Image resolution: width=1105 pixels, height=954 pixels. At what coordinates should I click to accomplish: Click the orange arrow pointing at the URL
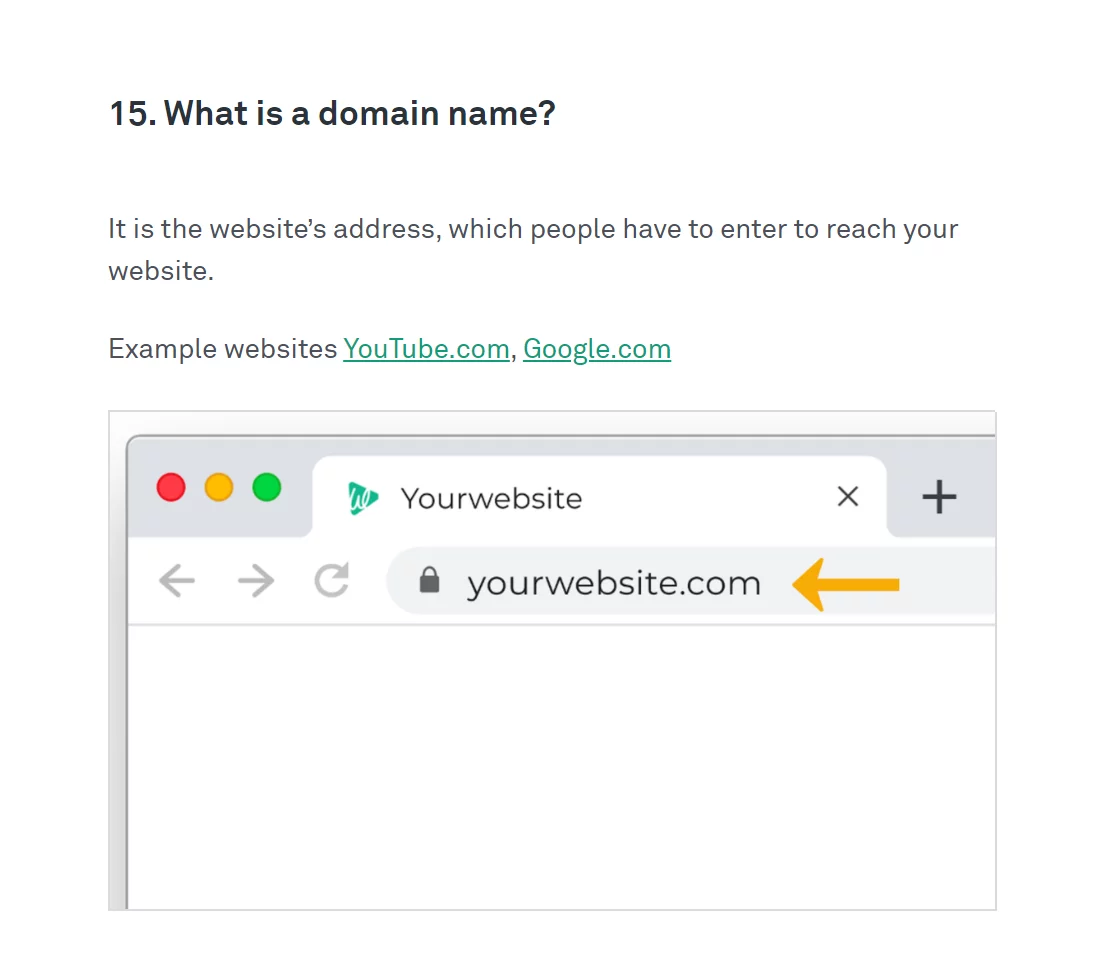click(x=846, y=585)
